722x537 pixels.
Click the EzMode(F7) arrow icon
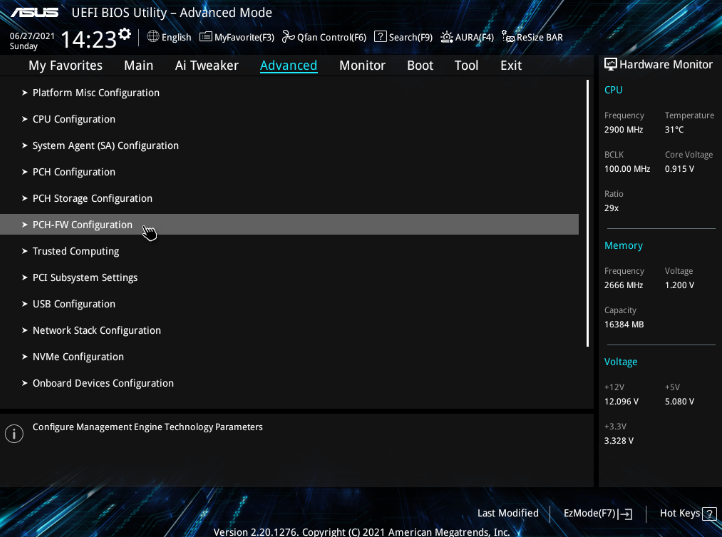pyautogui.click(x=625, y=514)
